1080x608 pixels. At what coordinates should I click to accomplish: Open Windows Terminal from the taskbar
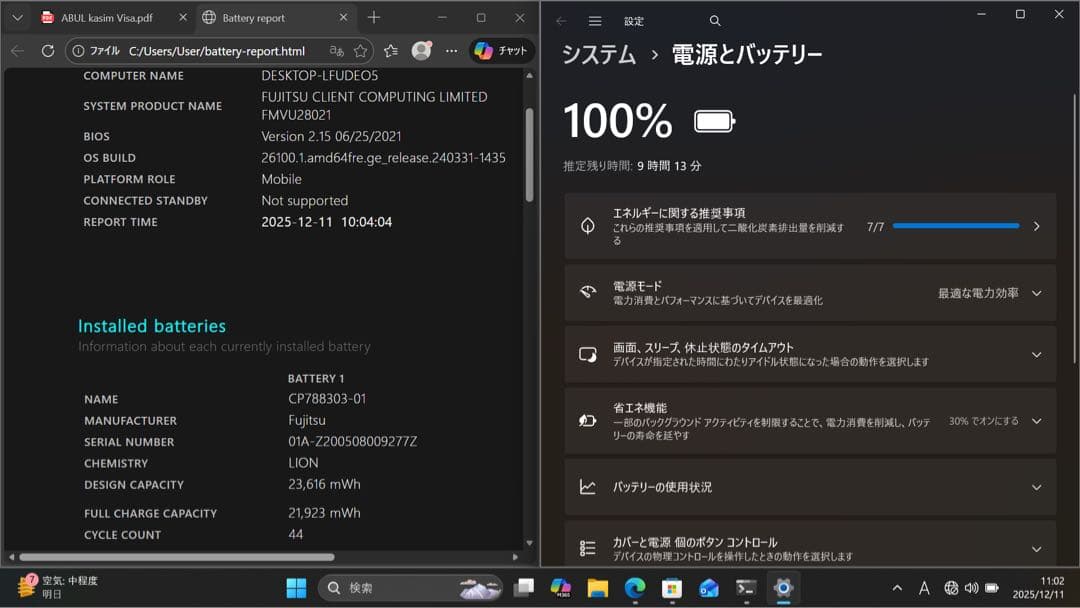click(x=746, y=588)
